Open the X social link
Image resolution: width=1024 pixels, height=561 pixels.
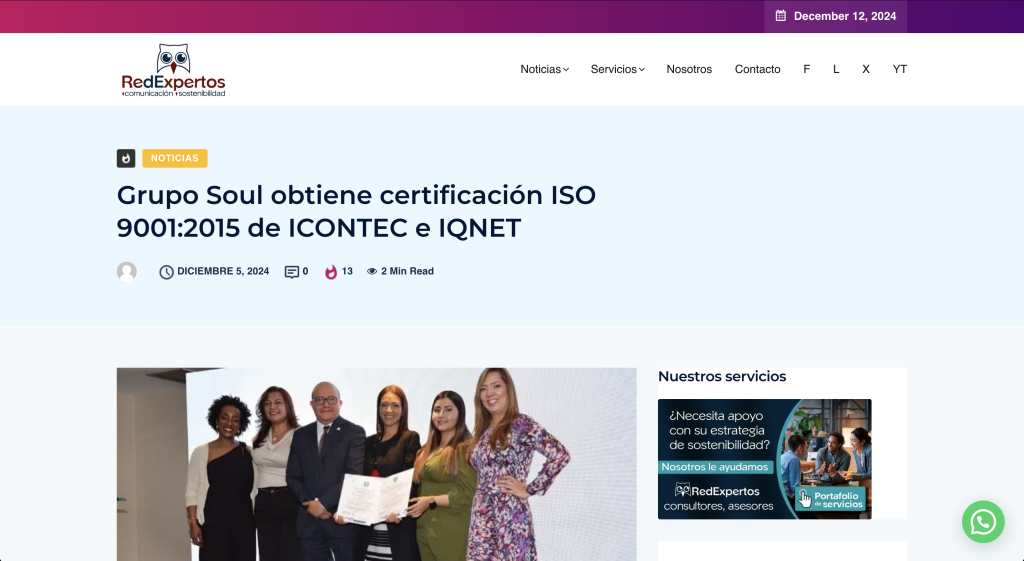point(866,69)
